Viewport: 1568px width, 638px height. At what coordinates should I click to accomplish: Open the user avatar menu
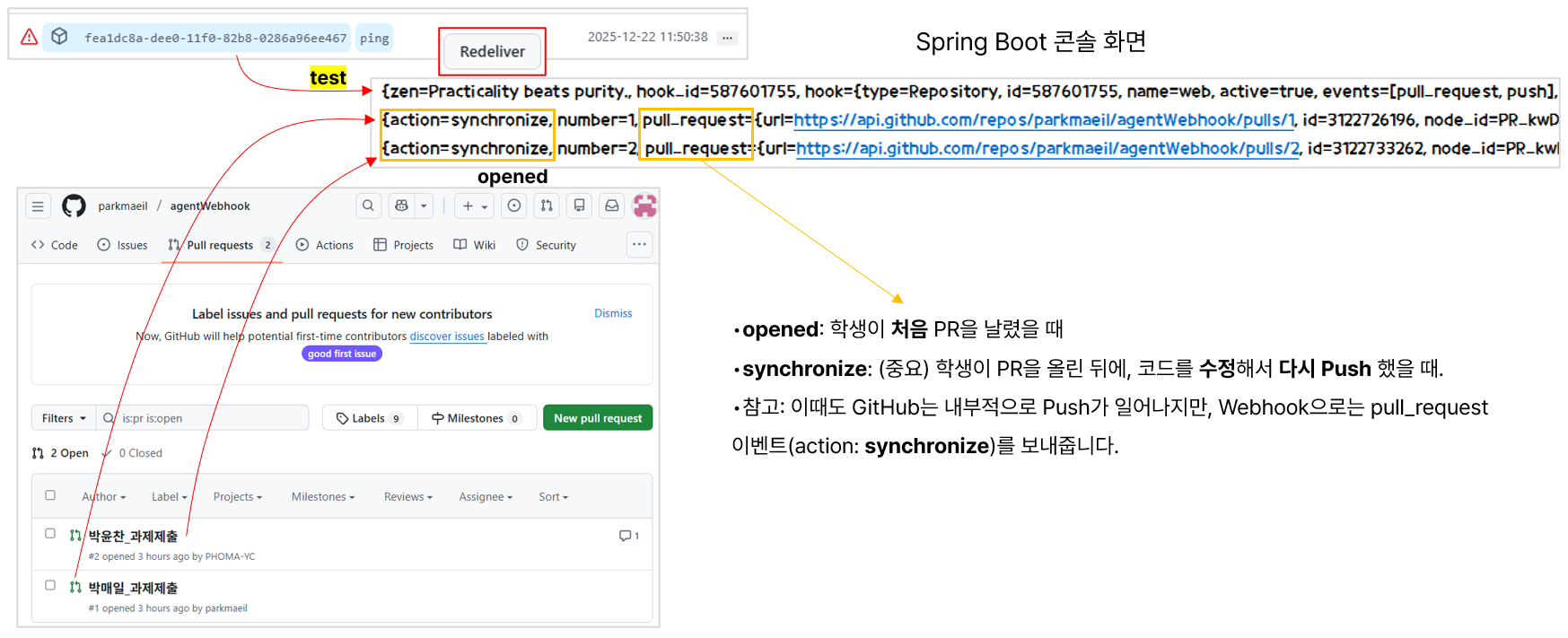pos(644,206)
